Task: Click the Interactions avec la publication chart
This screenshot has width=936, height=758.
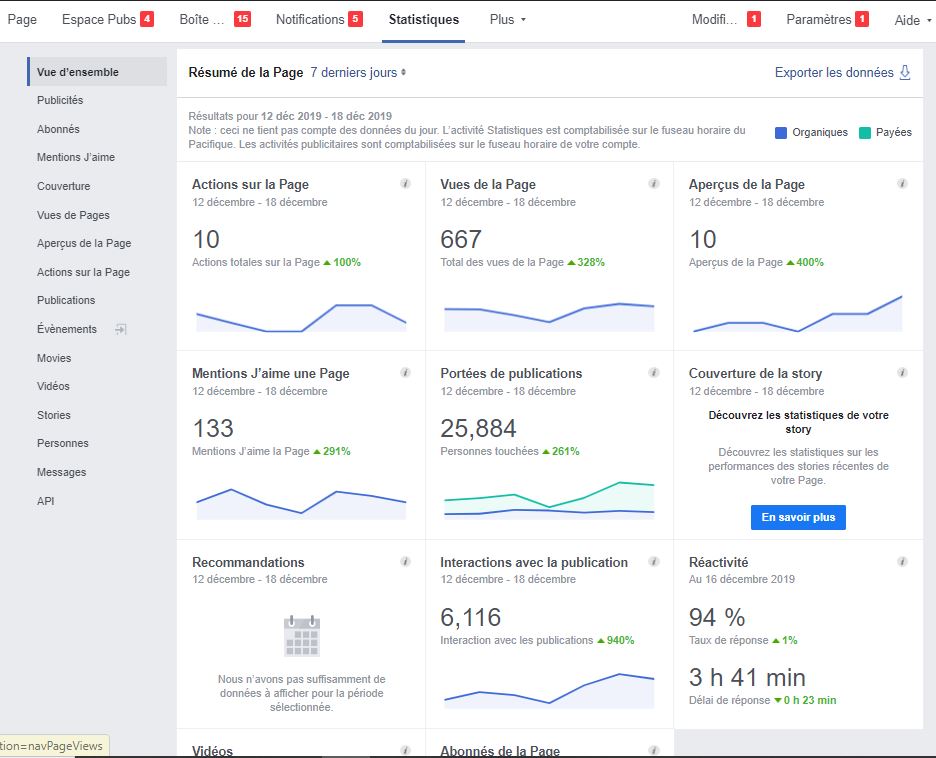Action: (x=549, y=691)
